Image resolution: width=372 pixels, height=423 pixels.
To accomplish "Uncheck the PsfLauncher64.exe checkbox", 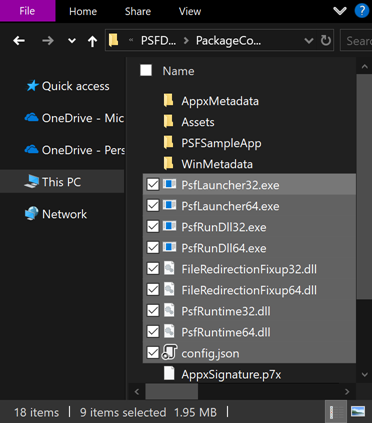I will [153, 206].
